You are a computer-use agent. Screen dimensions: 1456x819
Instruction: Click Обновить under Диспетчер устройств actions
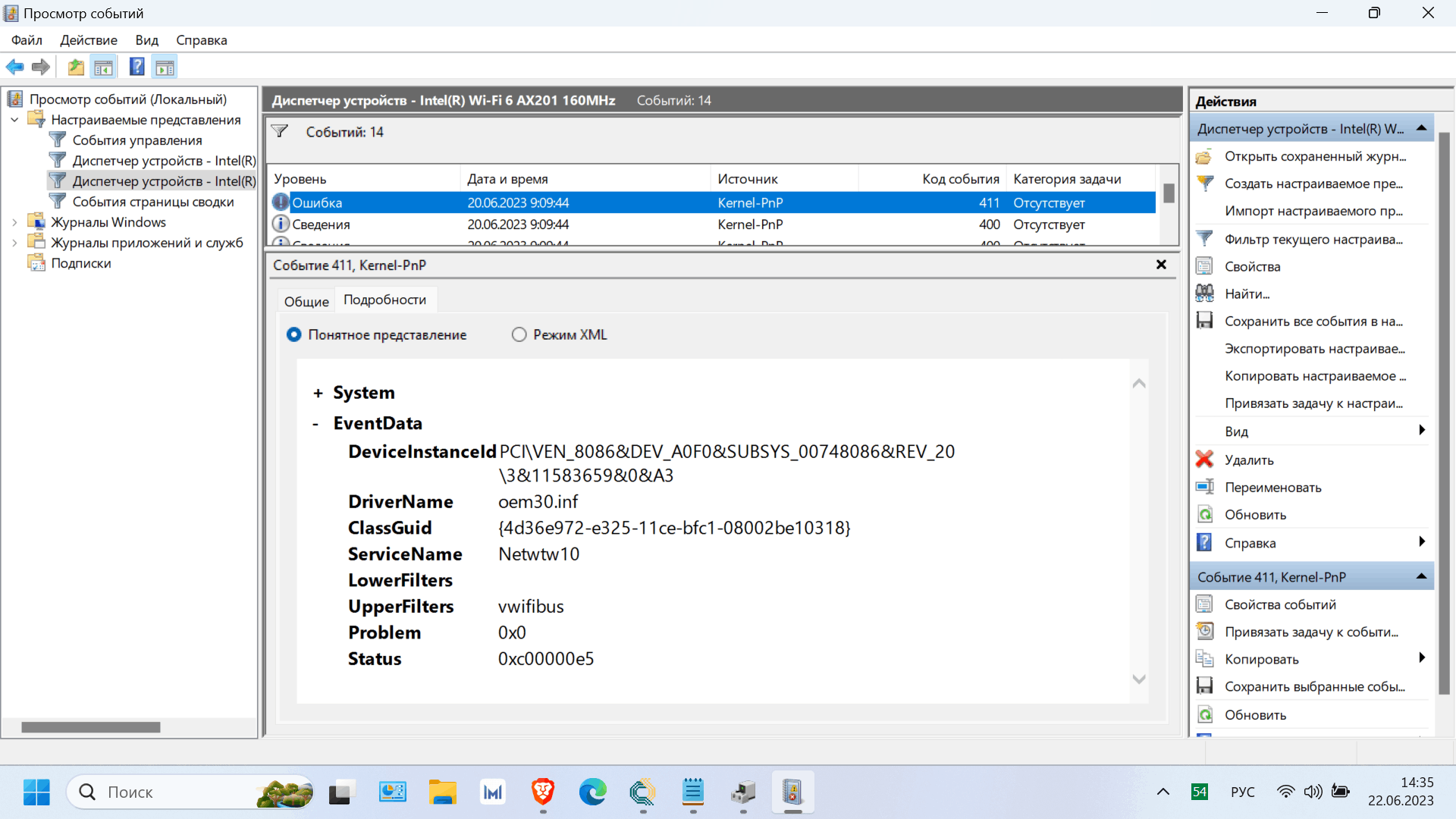[1255, 515]
